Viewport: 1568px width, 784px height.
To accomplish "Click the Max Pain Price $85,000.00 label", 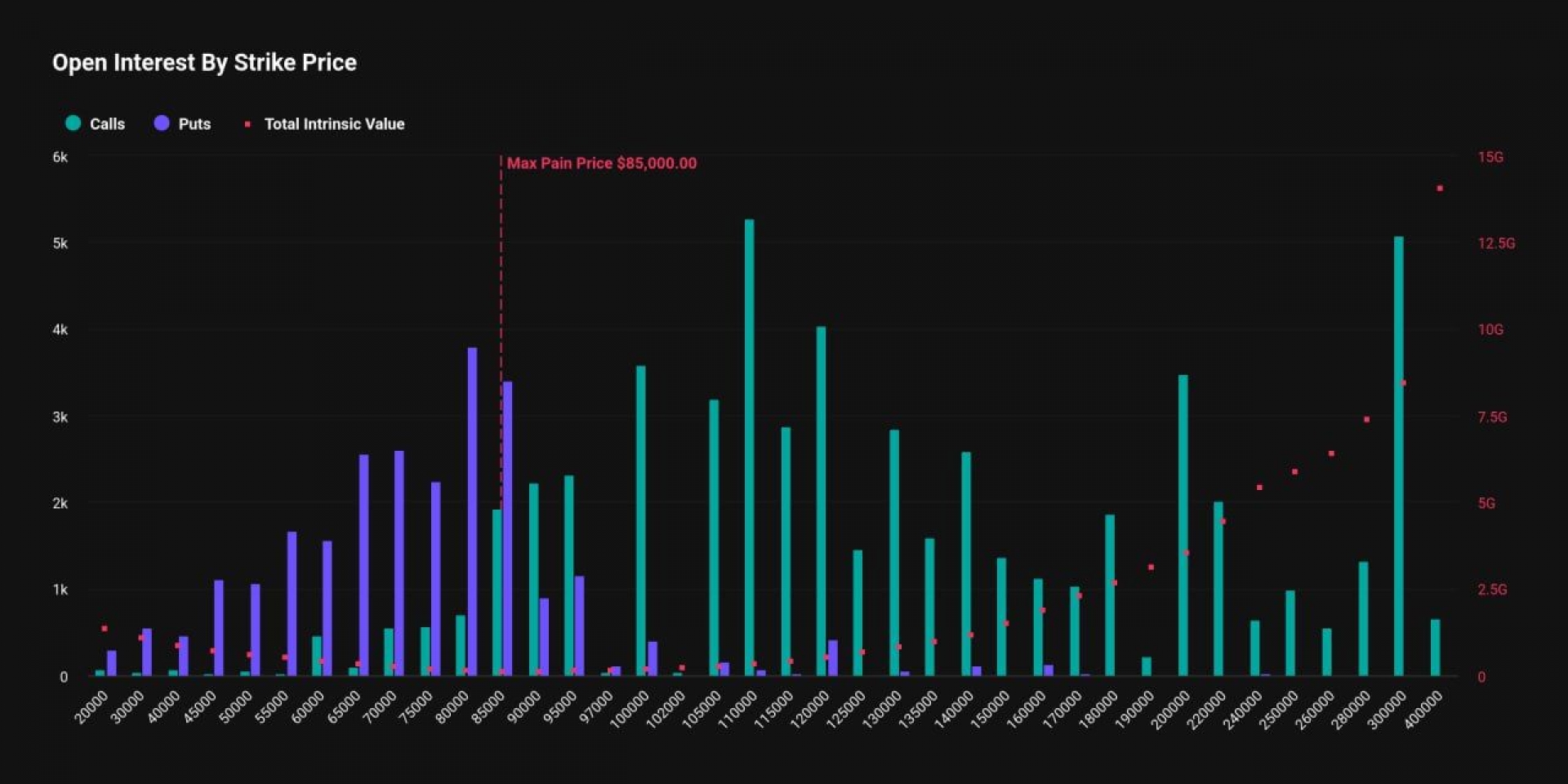I will coord(602,163).
